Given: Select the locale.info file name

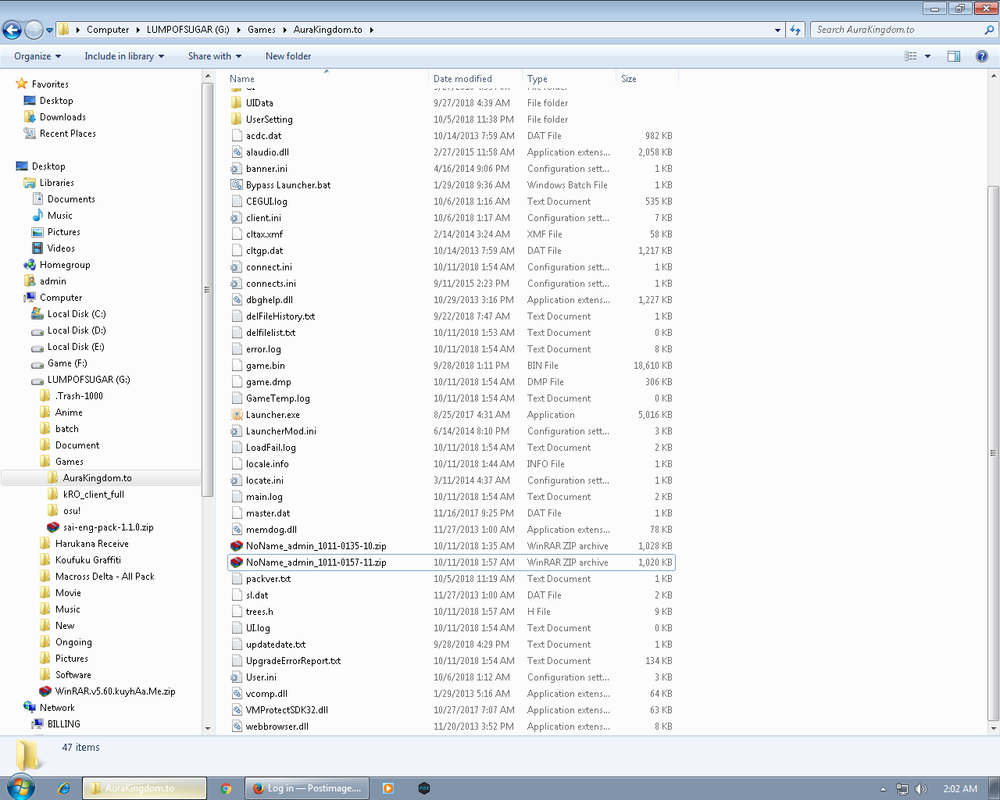Looking at the screenshot, I should pos(267,464).
